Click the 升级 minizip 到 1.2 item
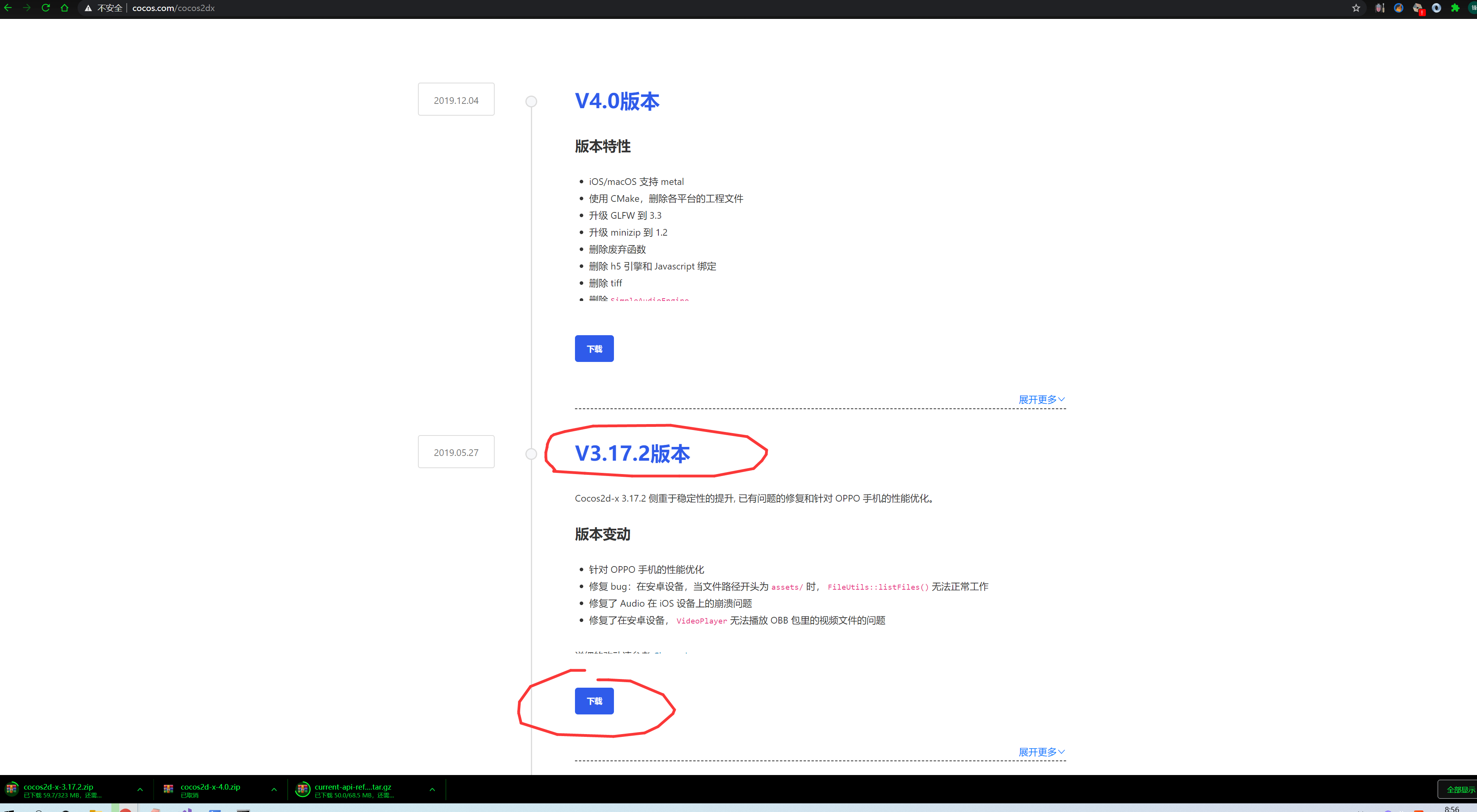Image resolution: width=1477 pixels, height=812 pixels. point(628,232)
